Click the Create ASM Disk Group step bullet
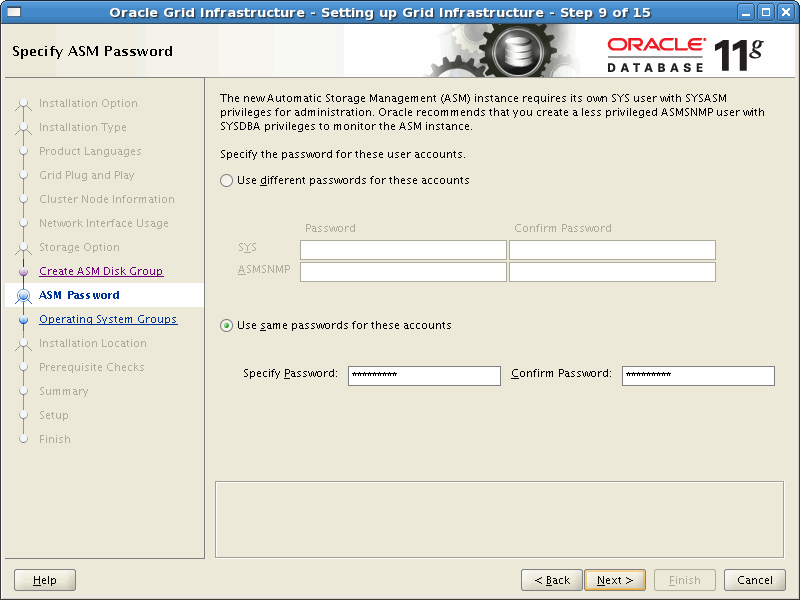 pos(23,271)
